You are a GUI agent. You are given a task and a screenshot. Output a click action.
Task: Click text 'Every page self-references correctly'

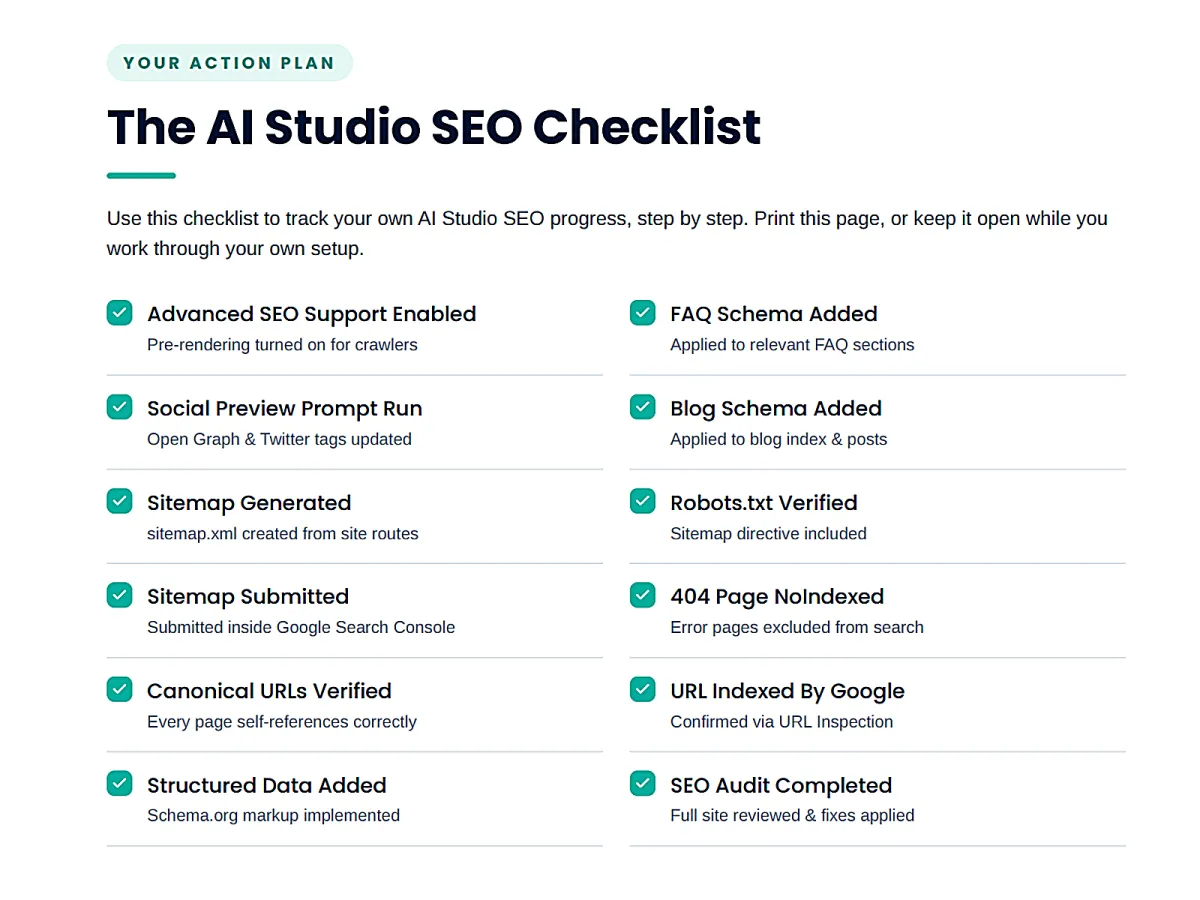[282, 722]
